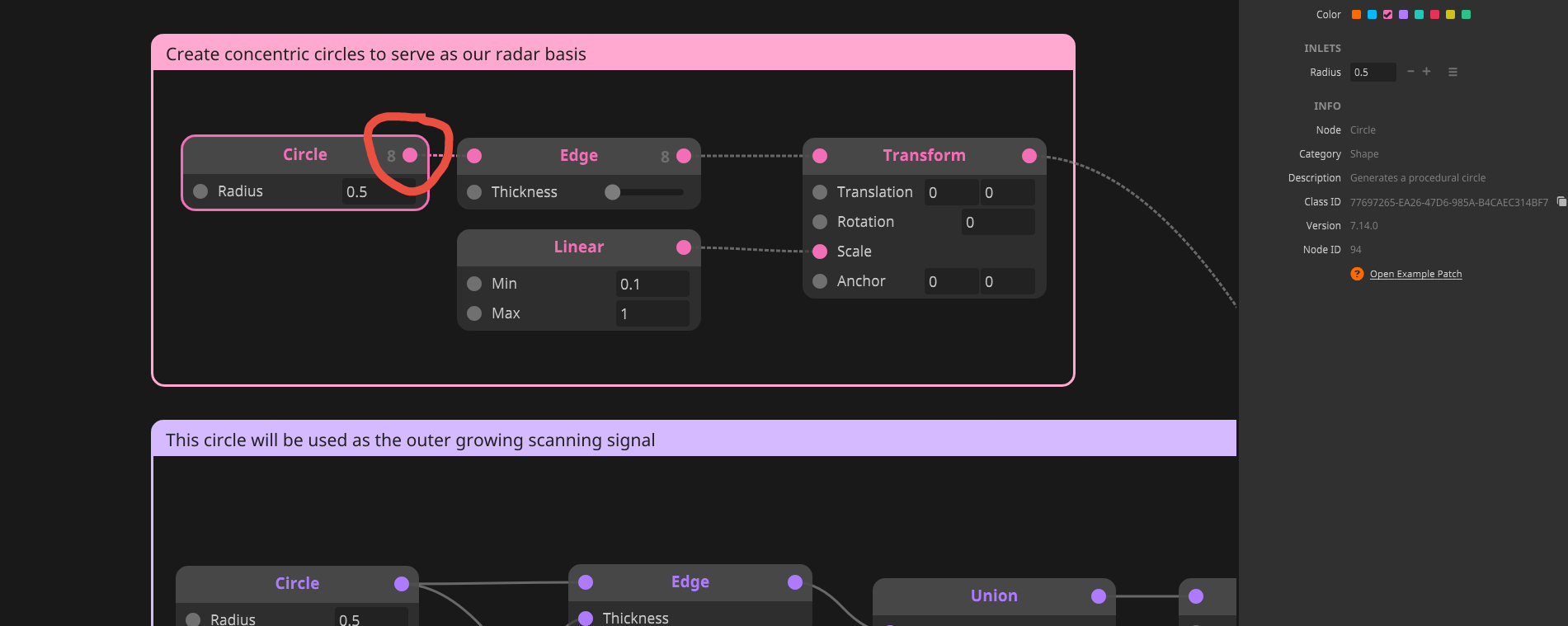Toggle the checked pink color swatch

(1387, 15)
